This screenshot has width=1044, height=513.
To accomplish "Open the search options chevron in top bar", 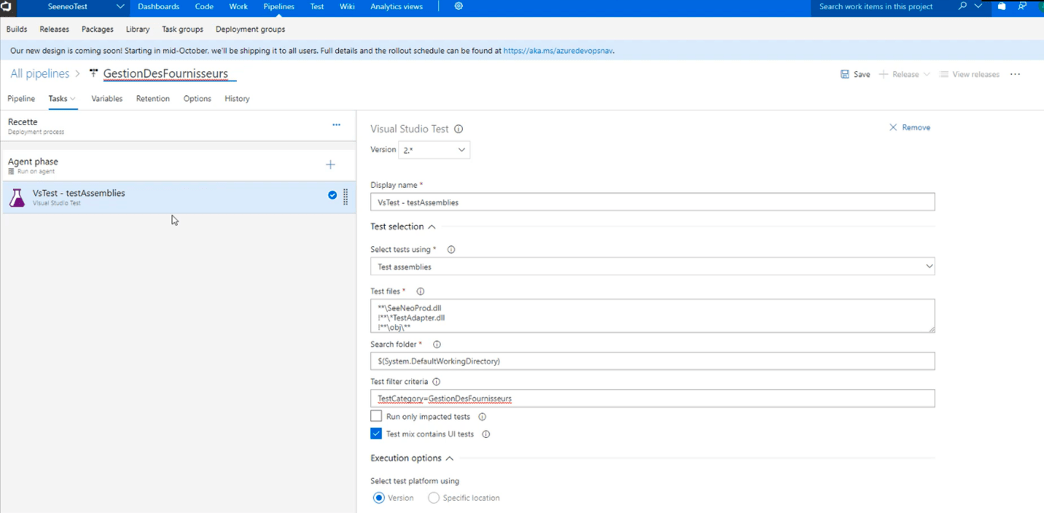I will point(978,6).
